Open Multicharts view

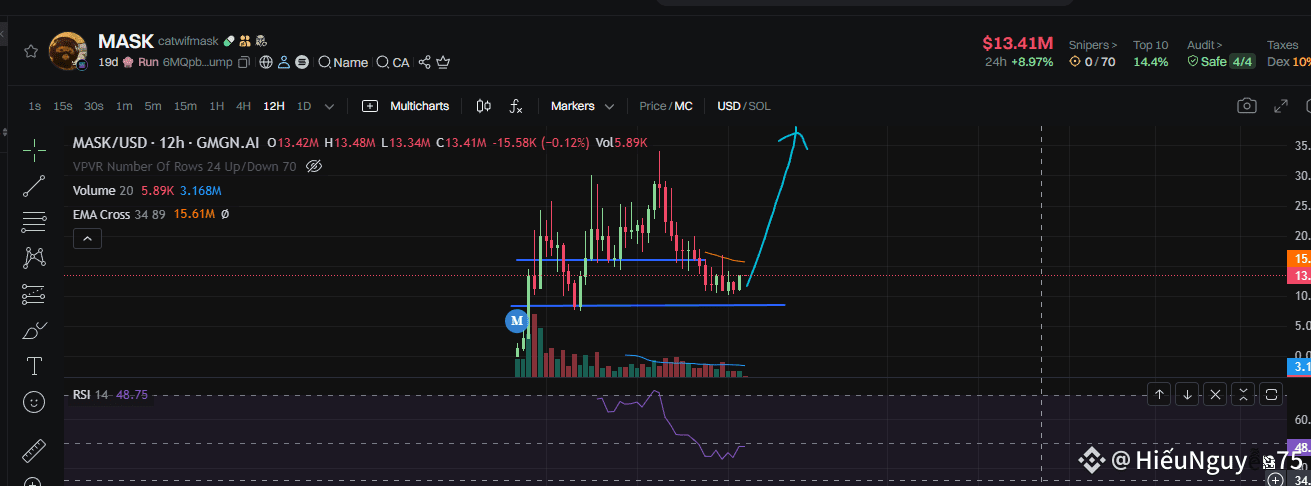pyautogui.click(x=406, y=106)
